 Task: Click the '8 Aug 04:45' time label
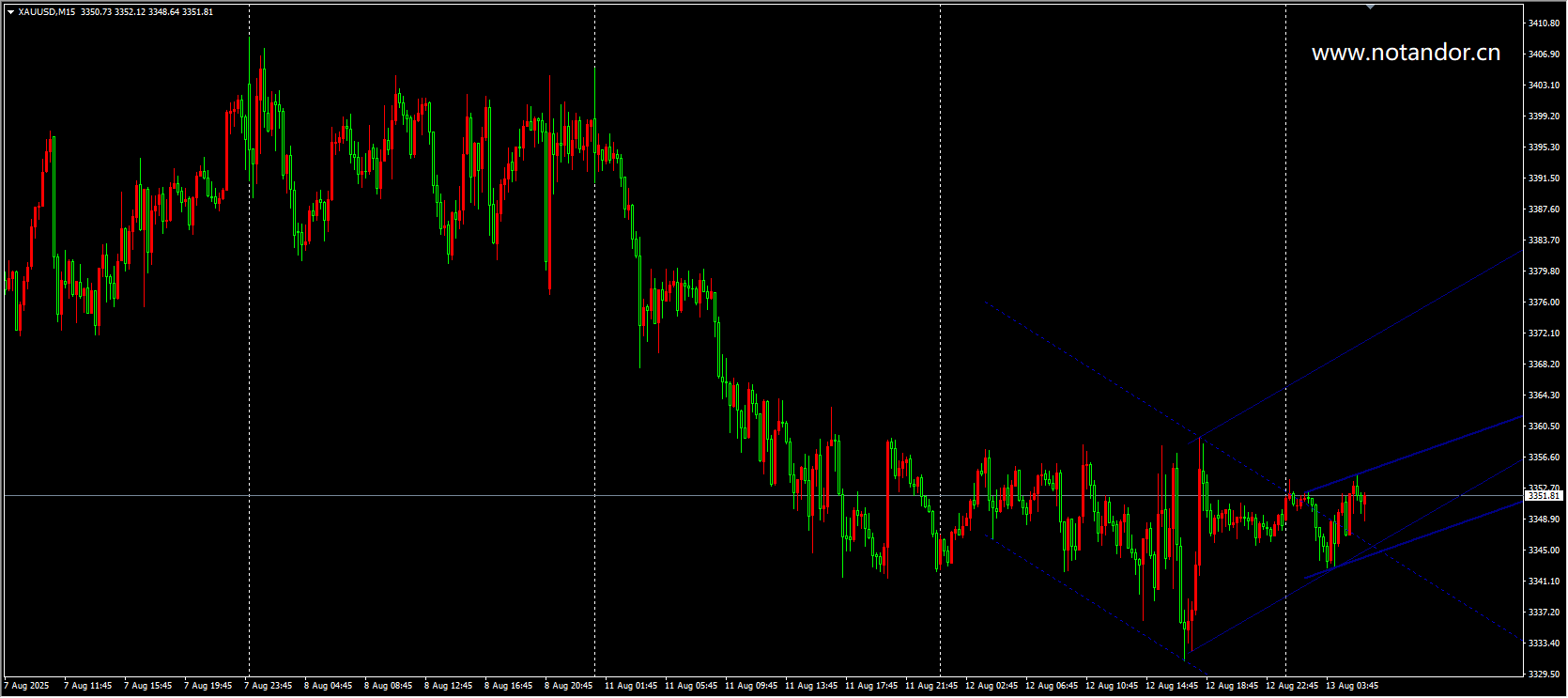pyautogui.click(x=328, y=686)
